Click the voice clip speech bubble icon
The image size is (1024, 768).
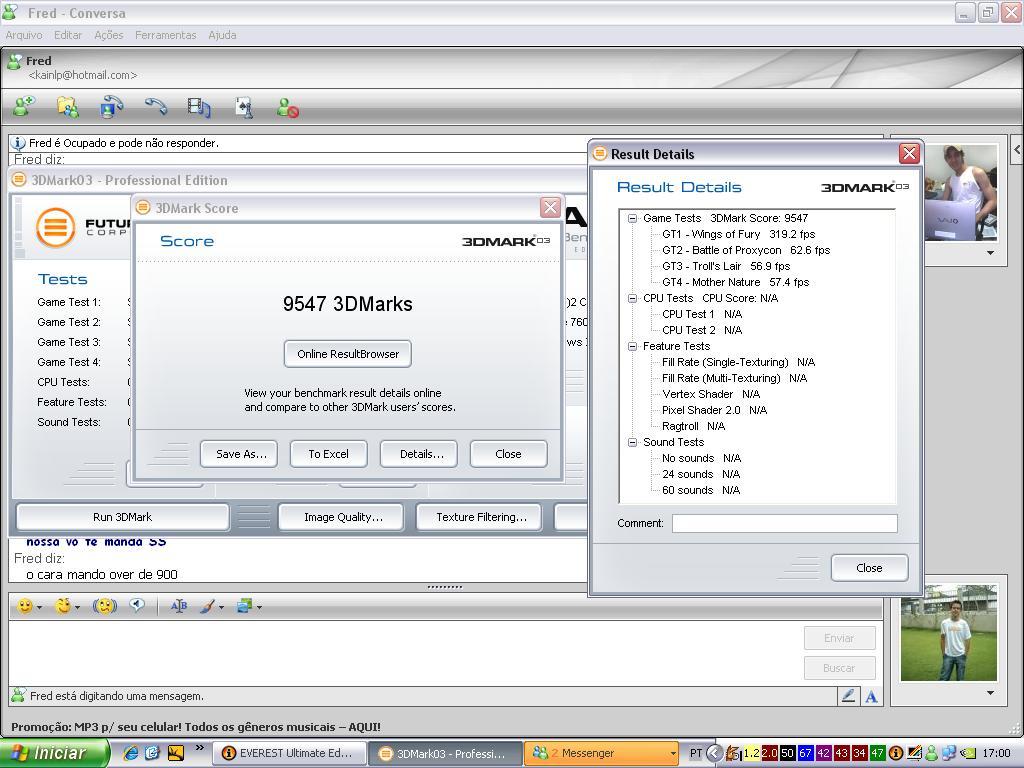click(136, 605)
